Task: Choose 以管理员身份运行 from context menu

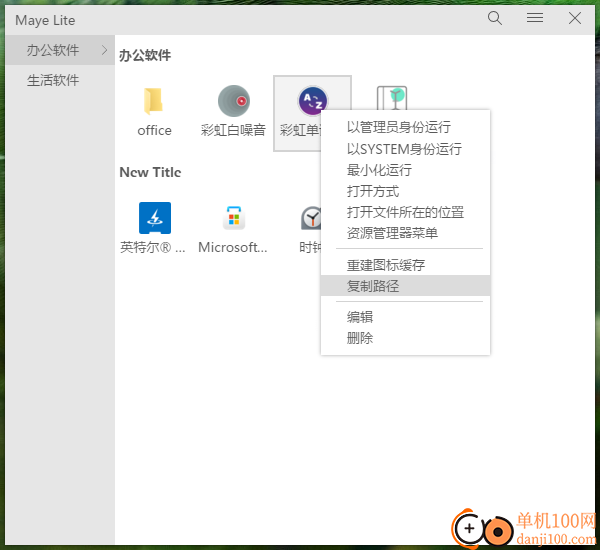Action: point(405,127)
